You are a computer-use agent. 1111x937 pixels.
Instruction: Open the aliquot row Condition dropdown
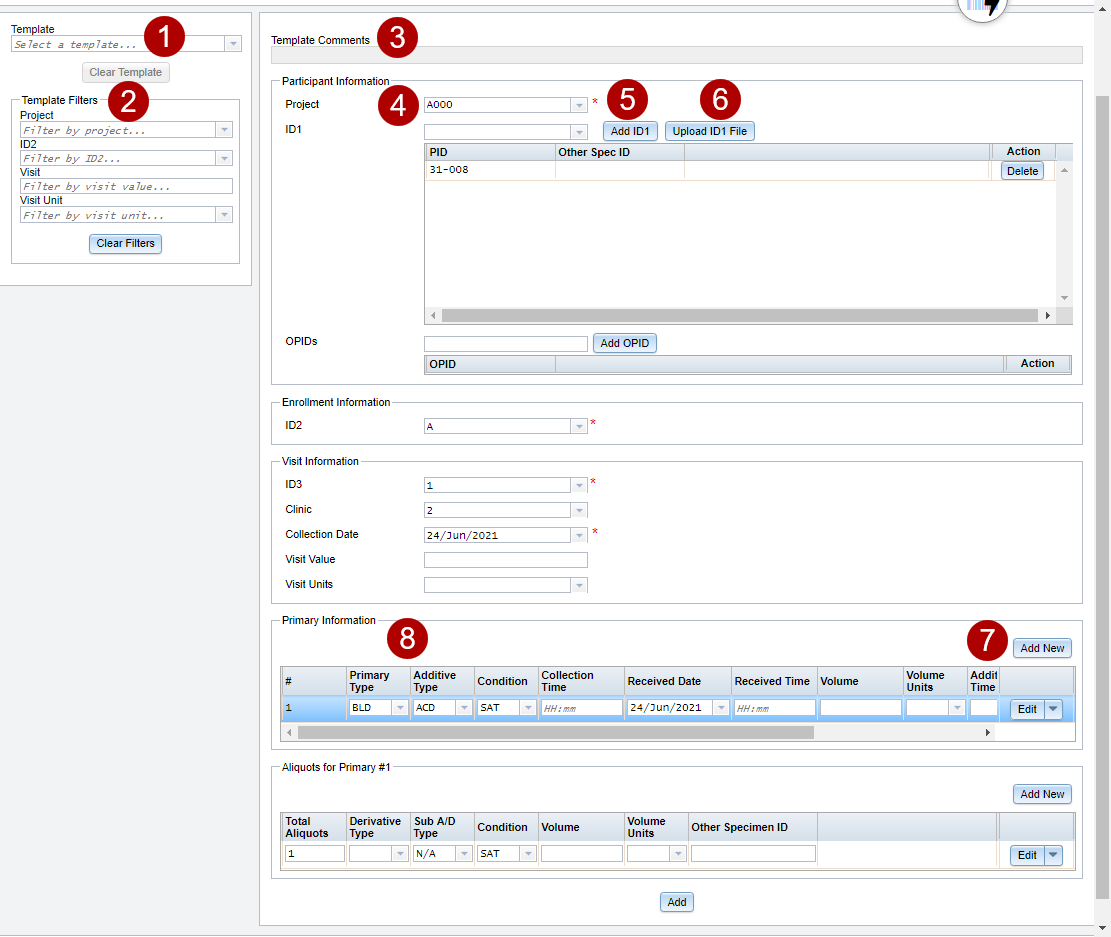pyautogui.click(x=528, y=853)
